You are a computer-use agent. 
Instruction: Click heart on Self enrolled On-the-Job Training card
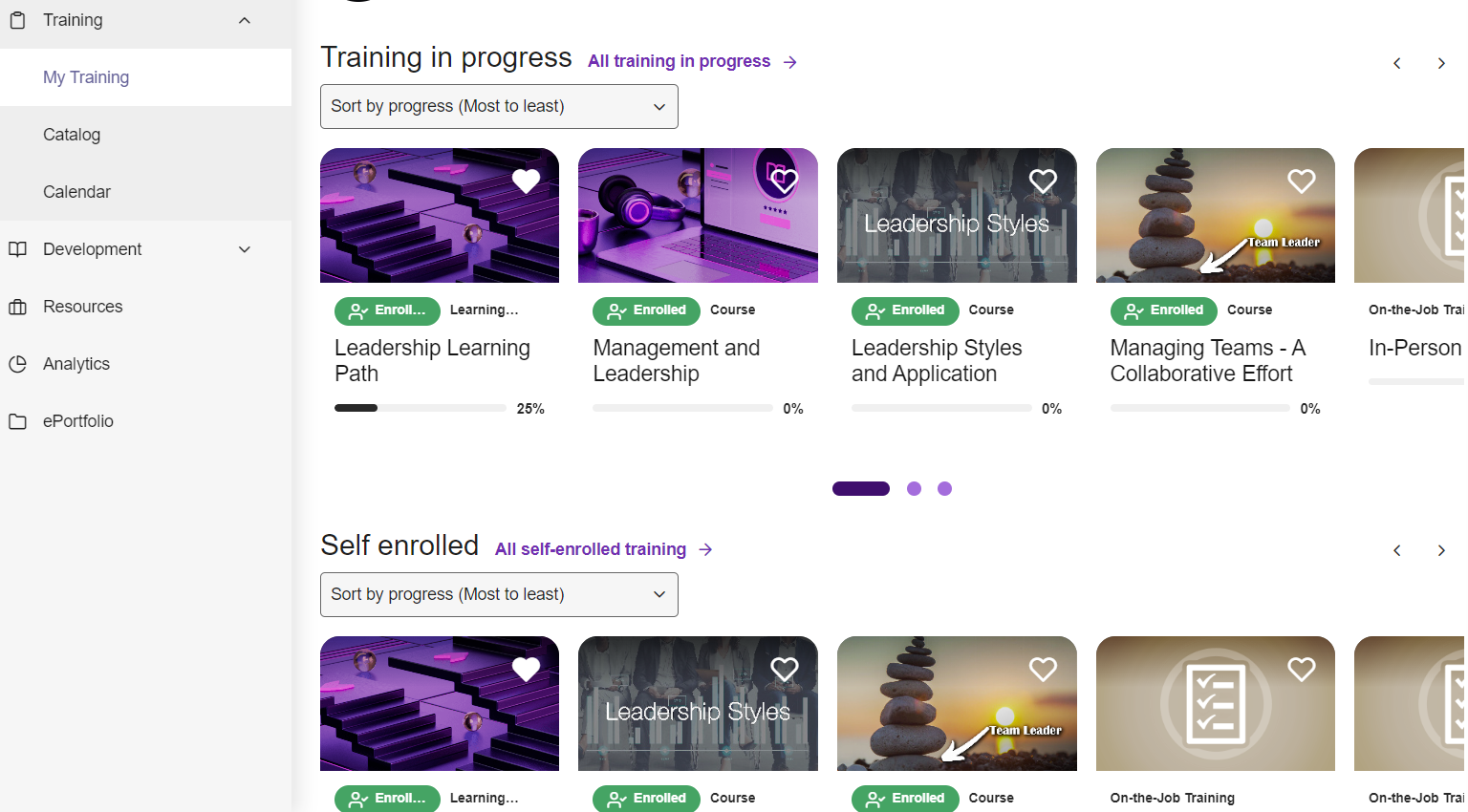tap(1302, 669)
